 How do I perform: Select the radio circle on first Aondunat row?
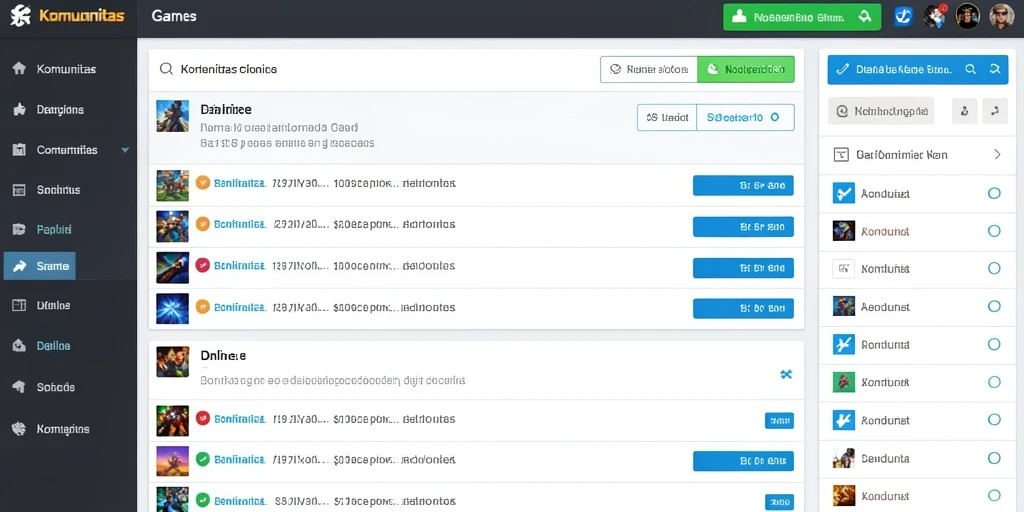point(994,193)
